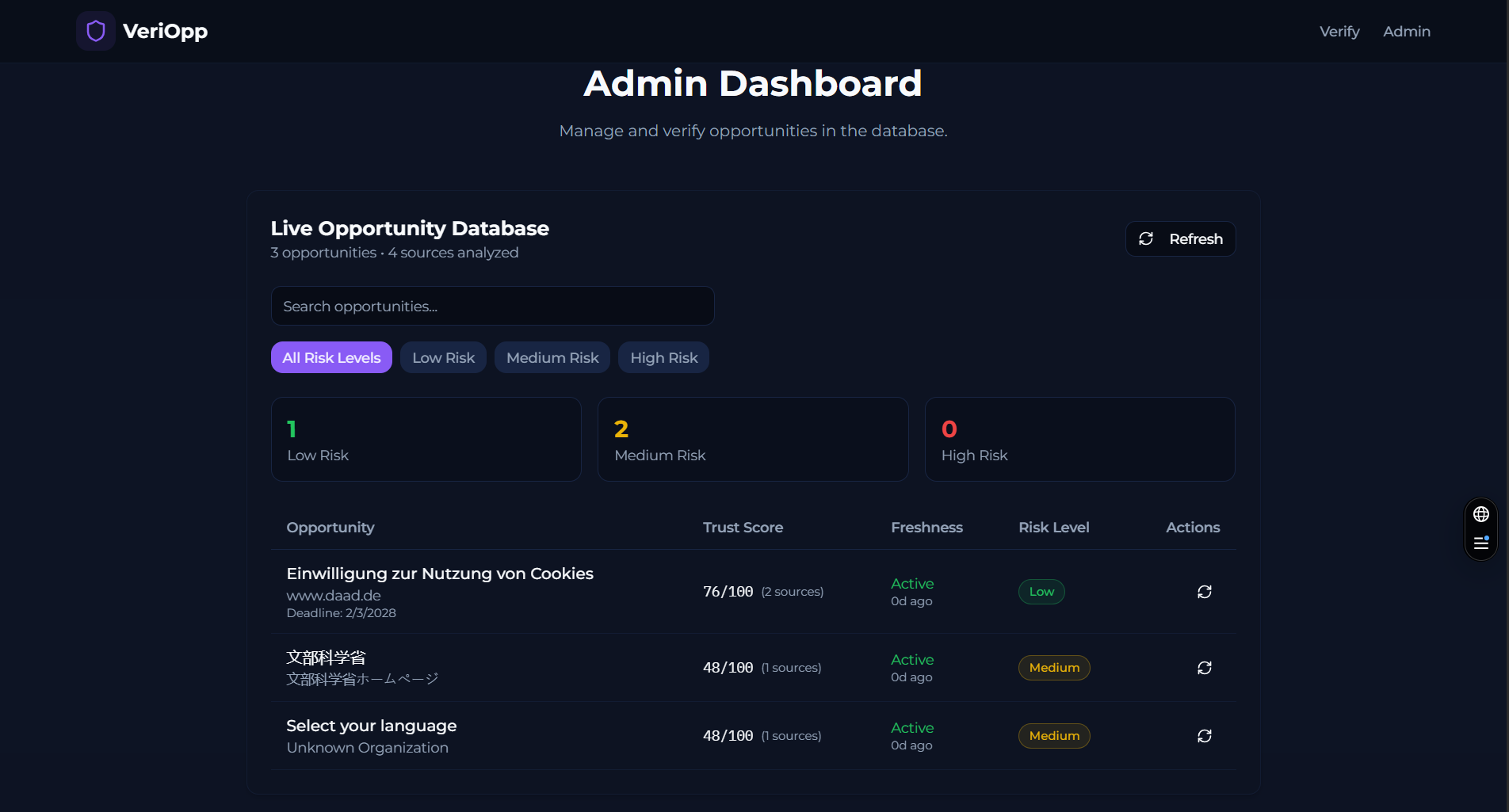
Task: Click the 3 opportunities · 4 sources analyzed text
Action: pyautogui.click(x=395, y=253)
